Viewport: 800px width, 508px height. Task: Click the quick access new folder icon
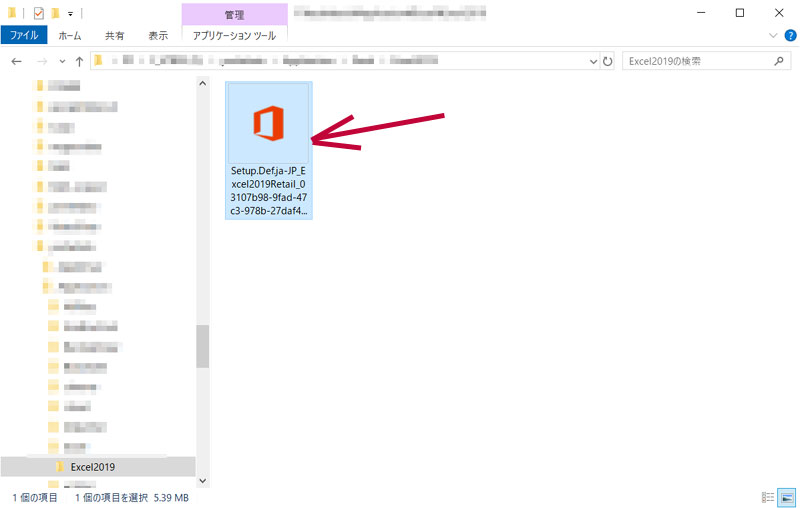(55, 13)
